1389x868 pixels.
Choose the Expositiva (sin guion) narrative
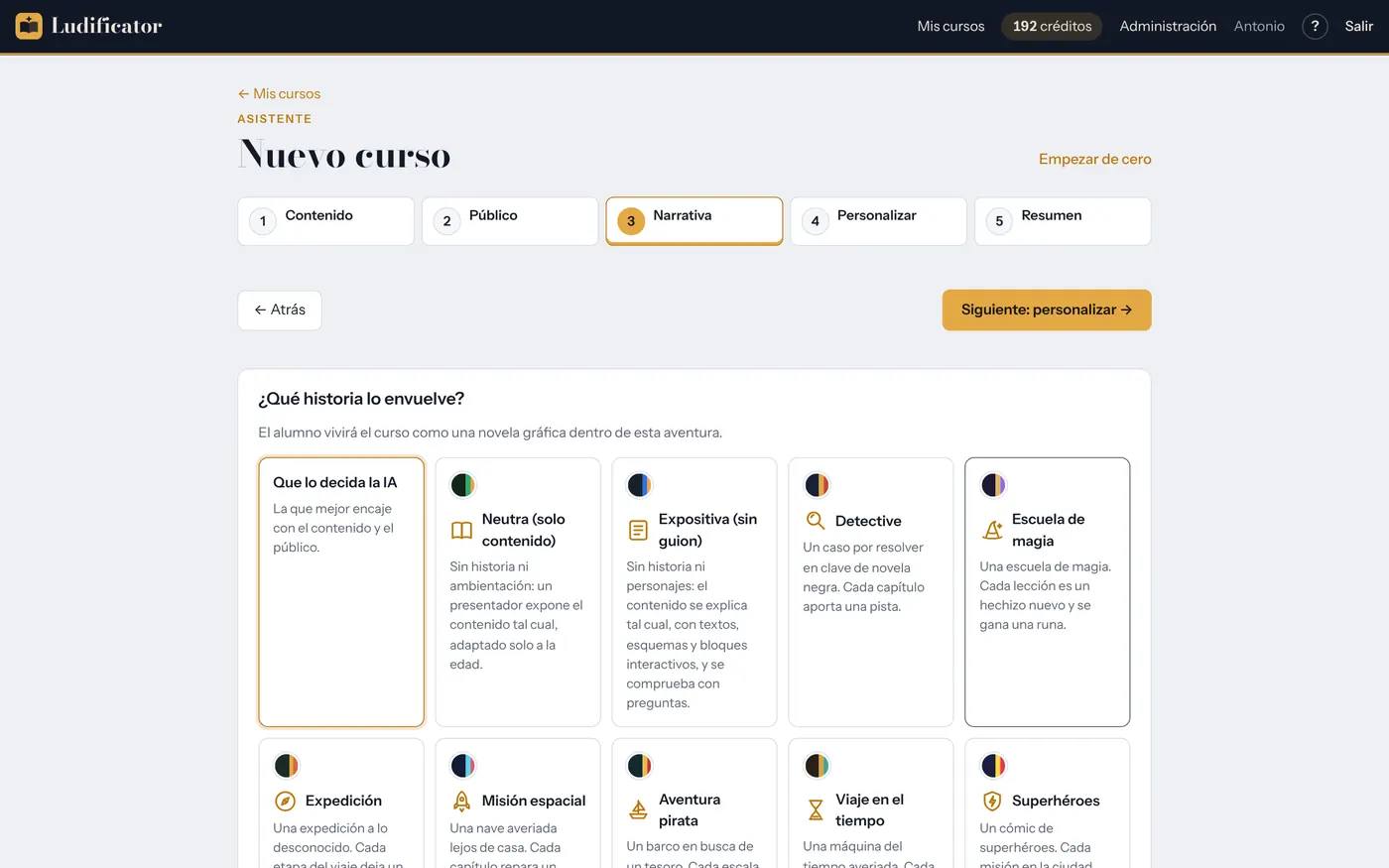point(694,592)
